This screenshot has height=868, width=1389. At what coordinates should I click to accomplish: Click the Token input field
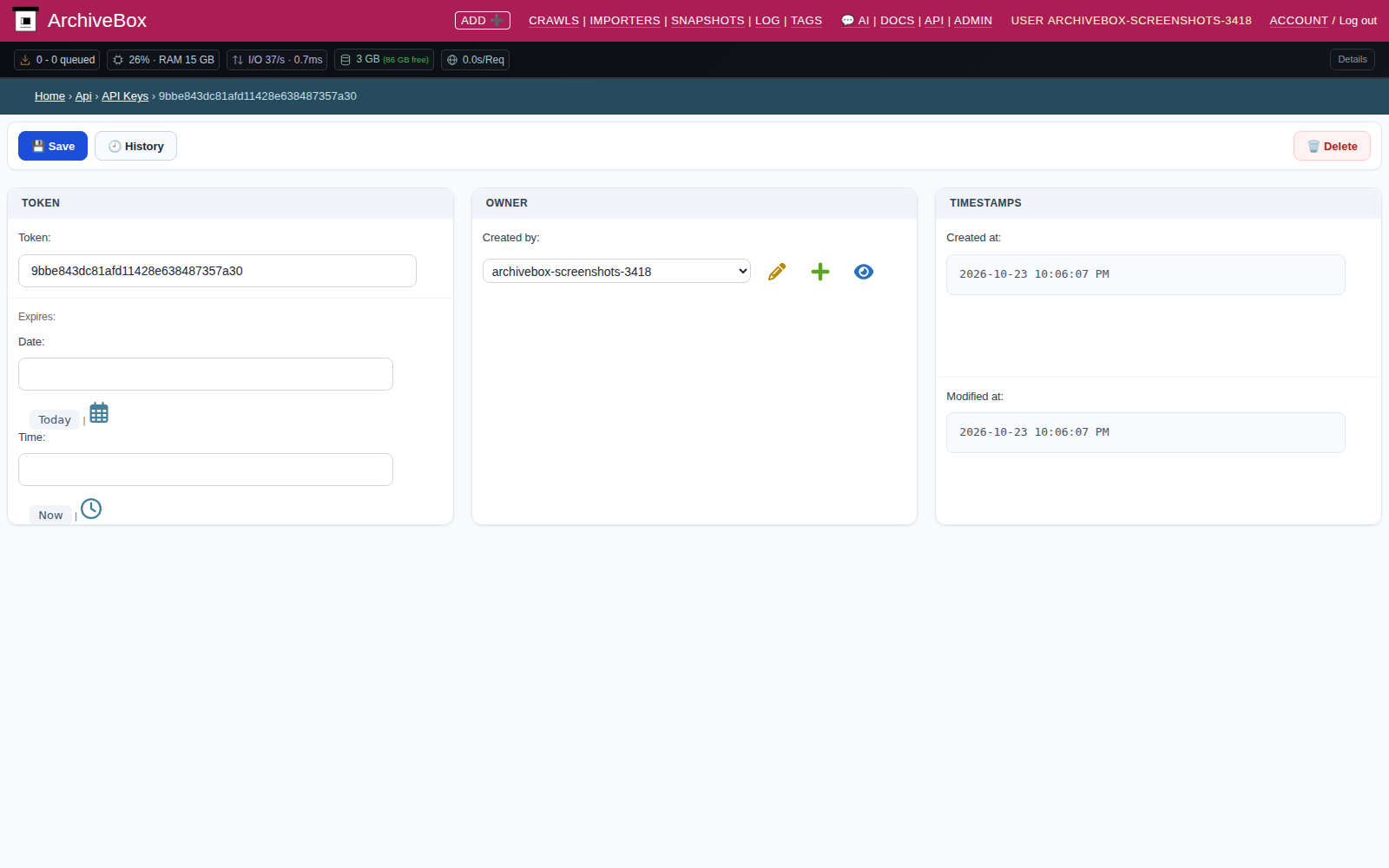(x=217, y=271)
